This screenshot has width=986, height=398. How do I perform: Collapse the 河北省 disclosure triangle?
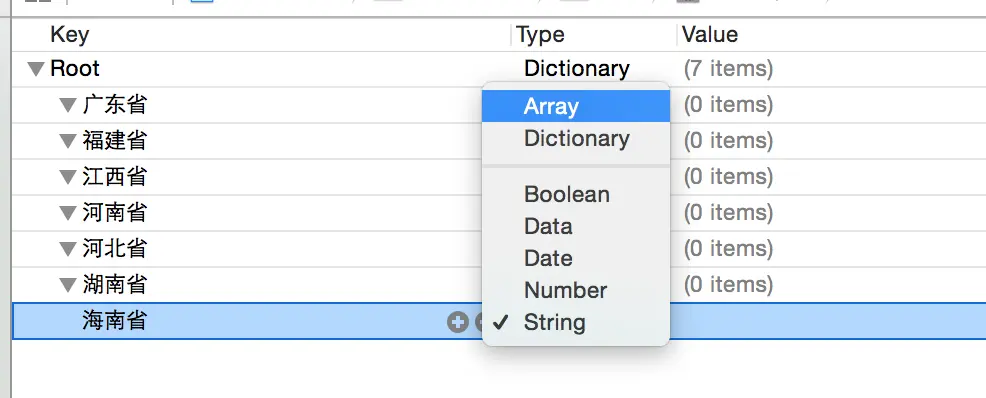68,250
